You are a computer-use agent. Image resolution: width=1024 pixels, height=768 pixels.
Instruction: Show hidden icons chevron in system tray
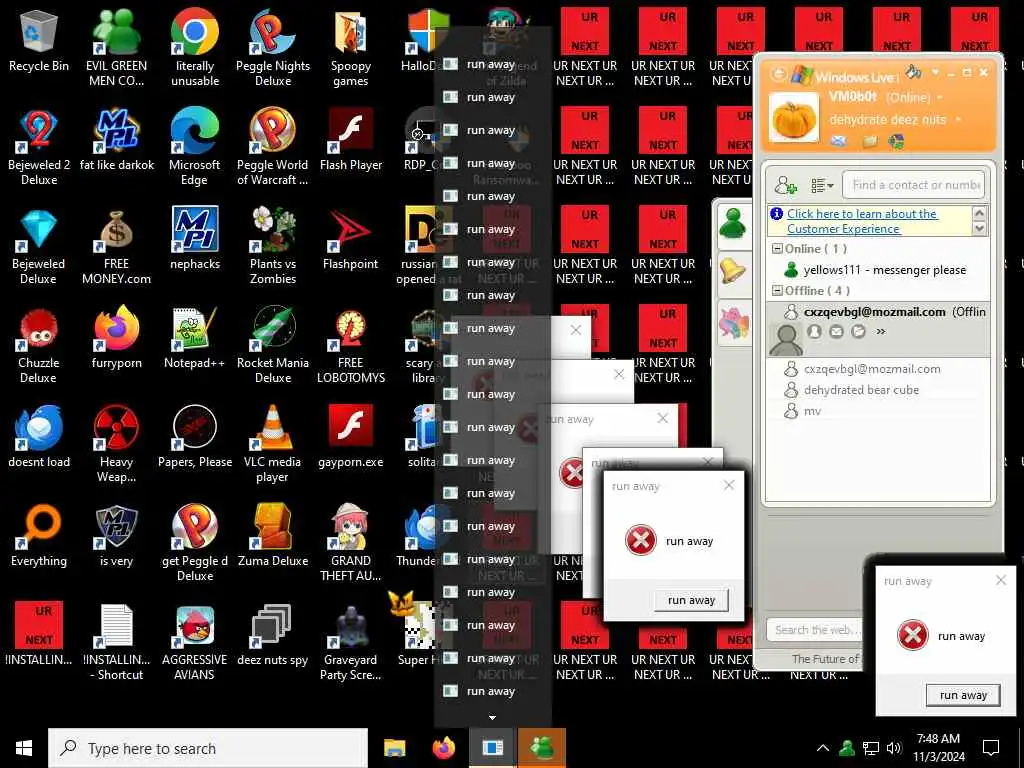tap(822, 748)
